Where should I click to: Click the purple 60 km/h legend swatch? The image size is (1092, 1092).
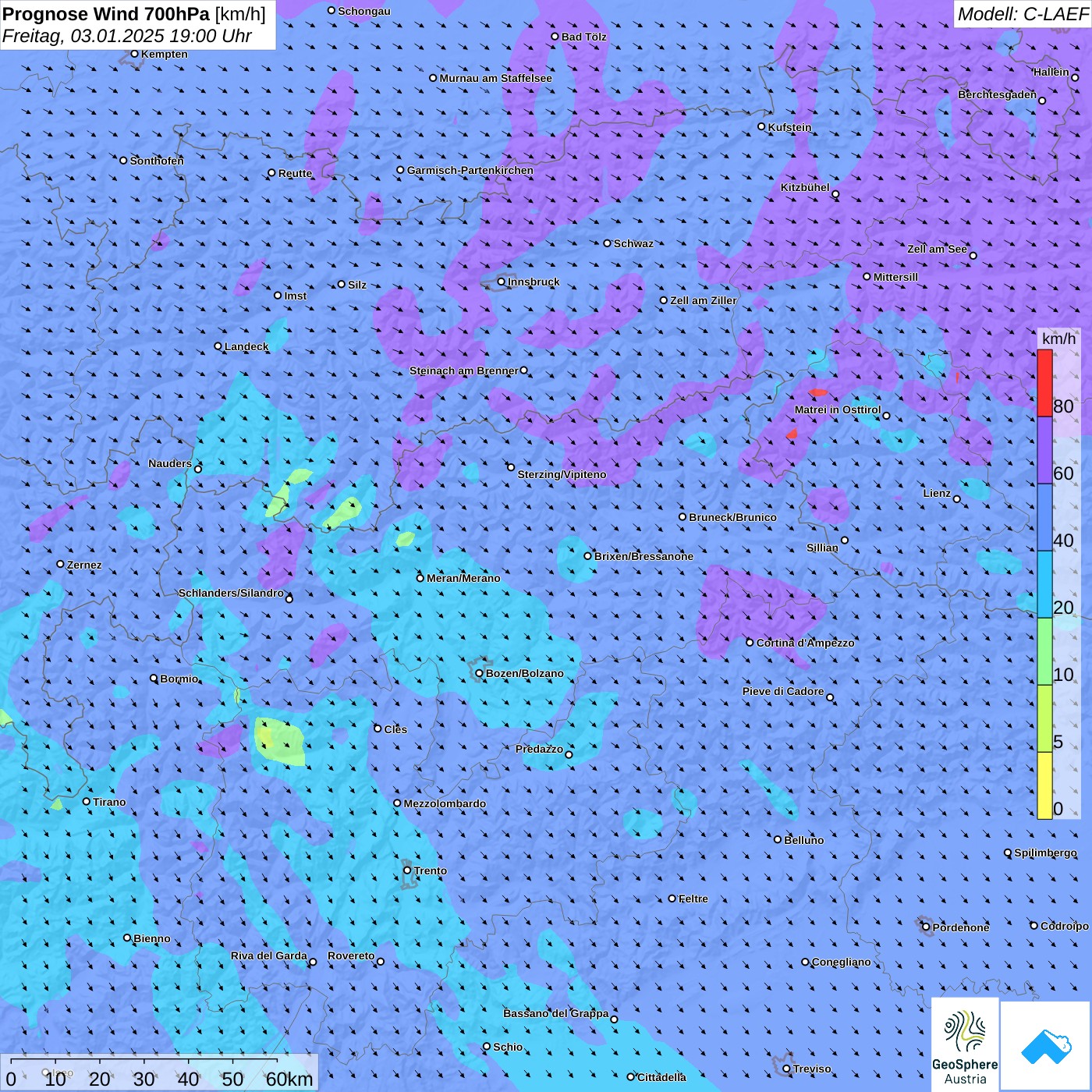click(1044, 451)
